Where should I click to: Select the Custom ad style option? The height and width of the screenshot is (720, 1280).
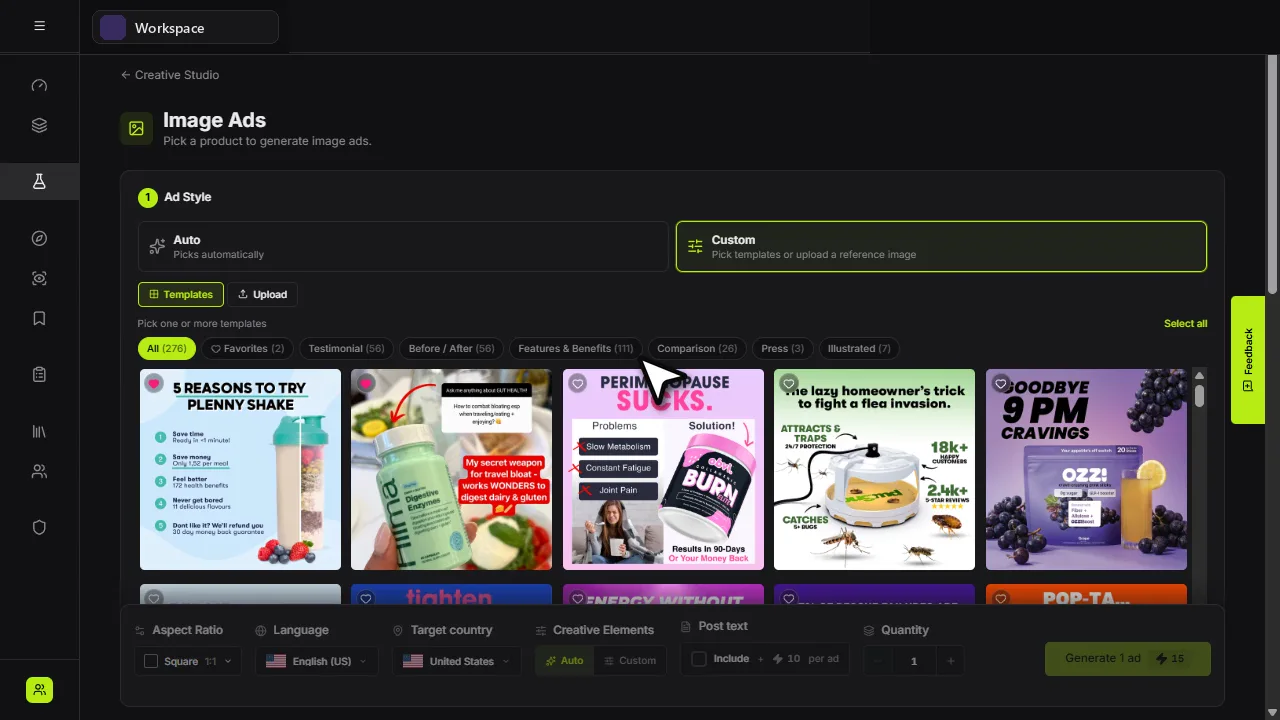(941, 246)
